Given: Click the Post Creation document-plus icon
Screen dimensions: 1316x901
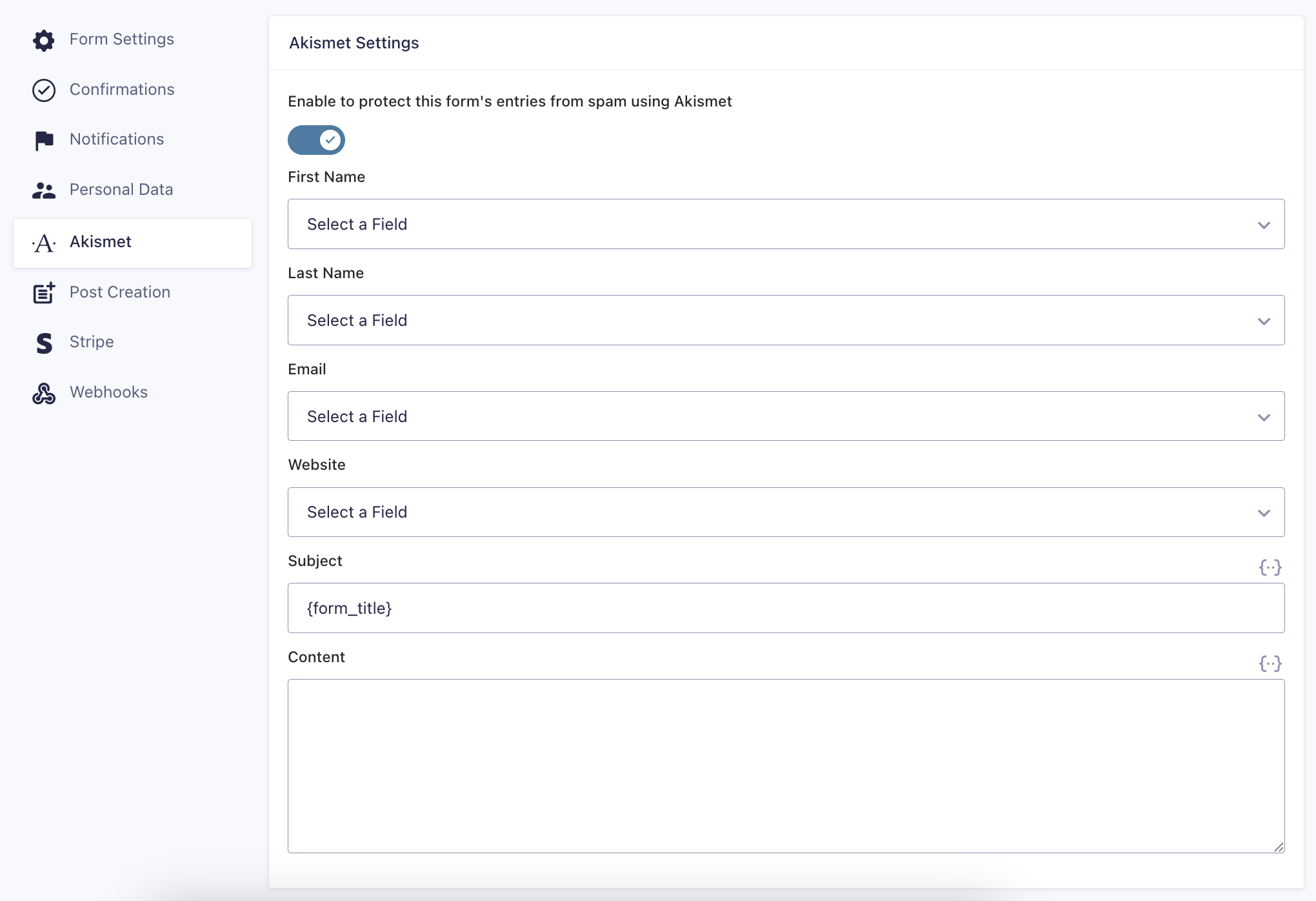Looking at the screenshot, I should 44,292.
